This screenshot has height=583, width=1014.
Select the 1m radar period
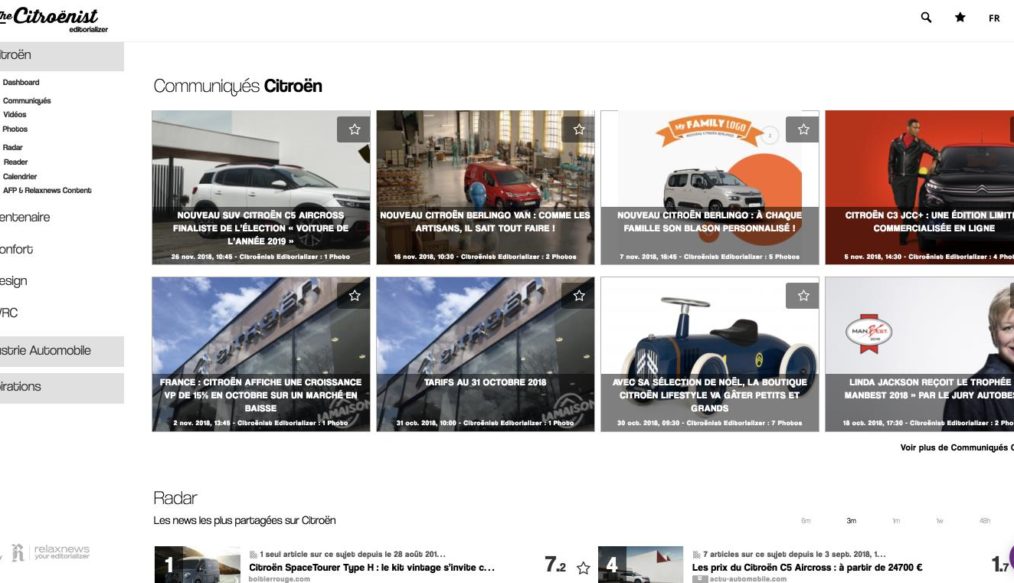pos(896,520)
